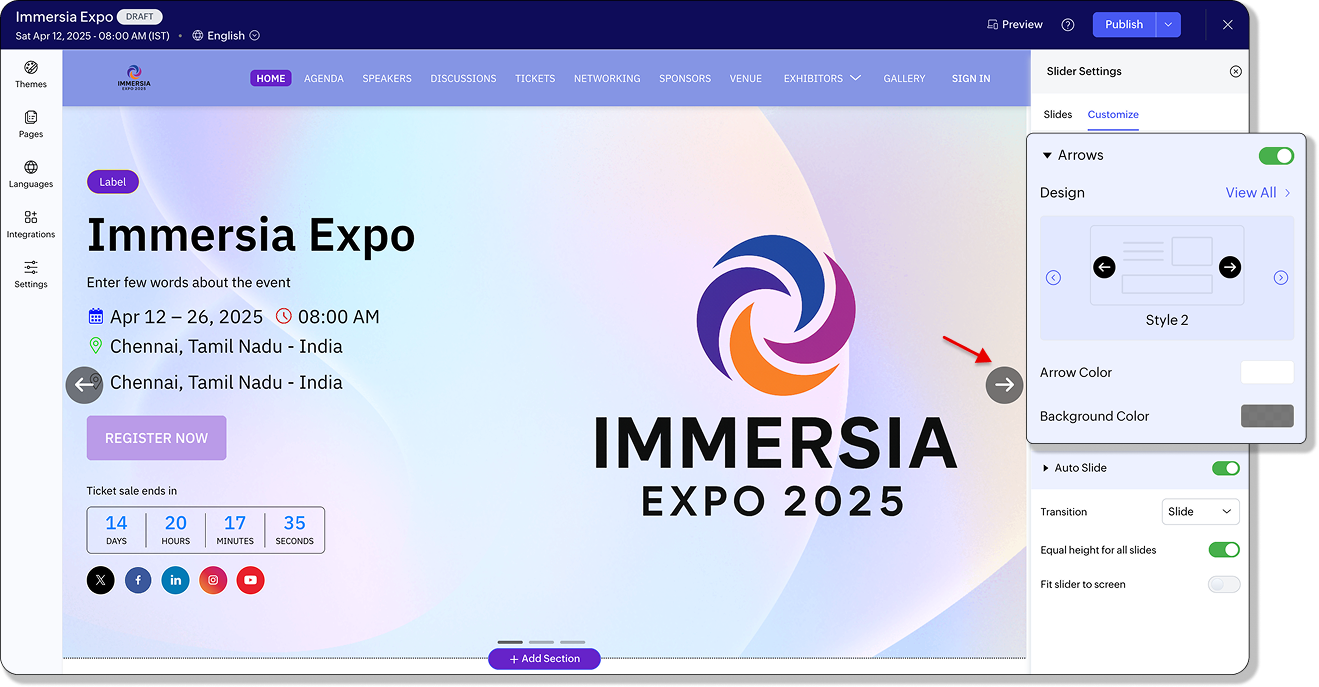Click the help question mark icon
This screenshot has height=687, width=1319.
click(1068, 25)
